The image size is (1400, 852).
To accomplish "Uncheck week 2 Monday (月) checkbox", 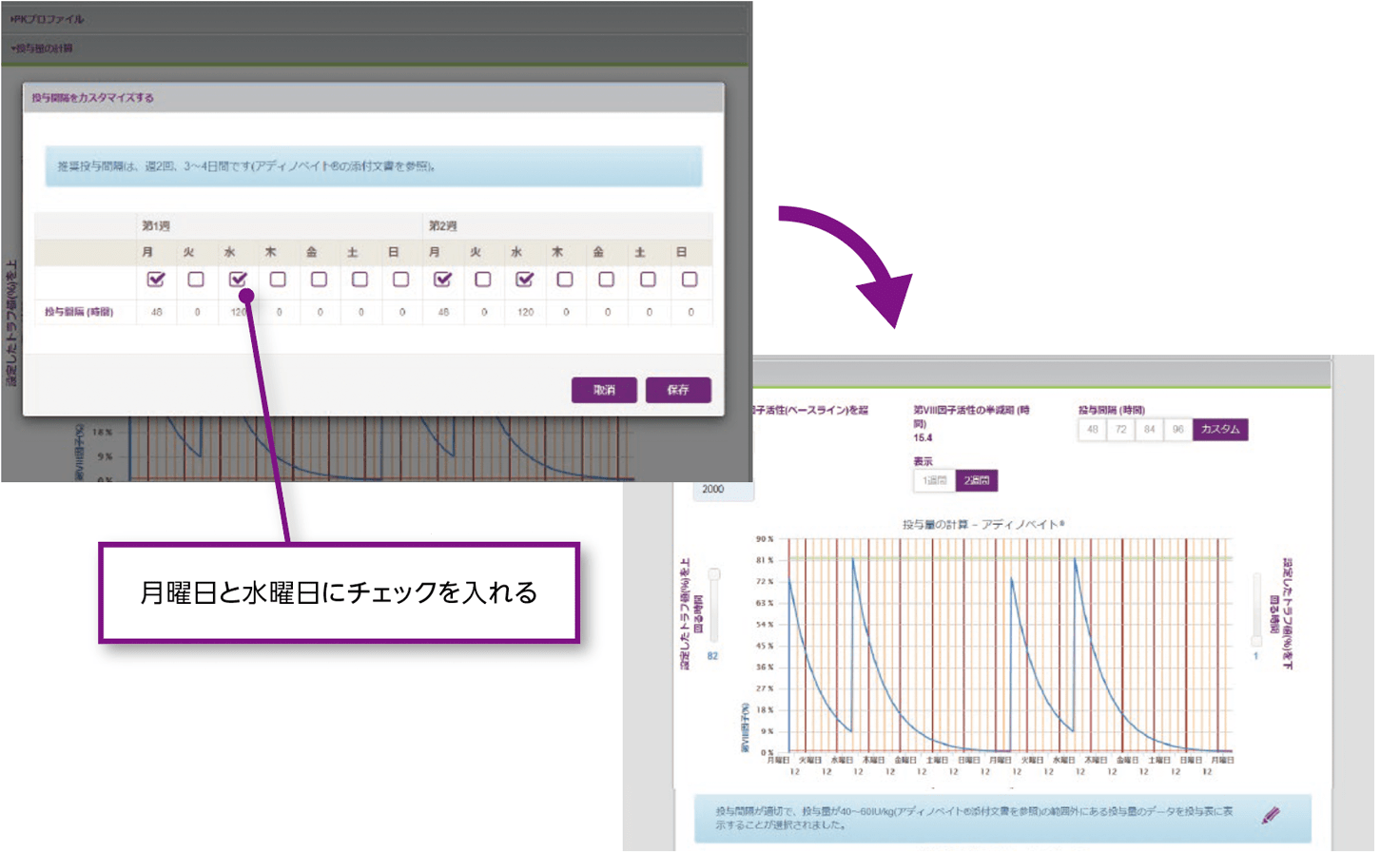I will [x=442, y=280].
